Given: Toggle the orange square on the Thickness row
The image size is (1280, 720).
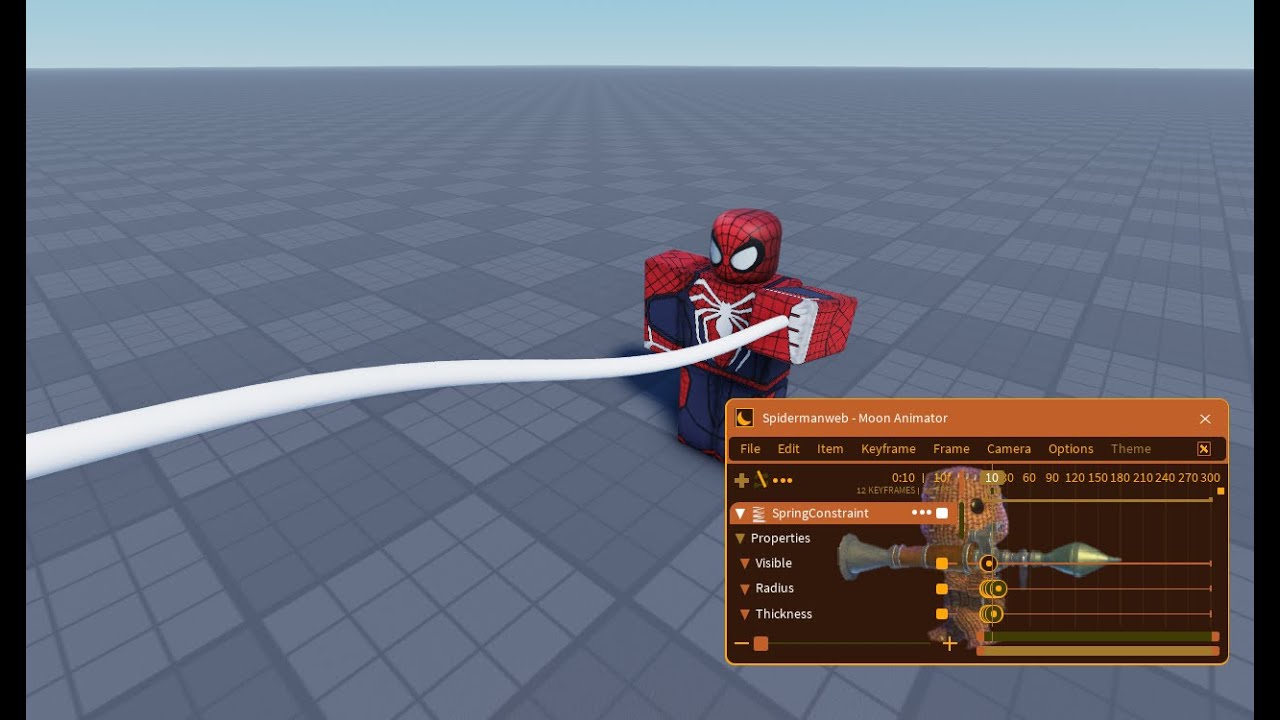Looking at the screenshot, I should [x=942, y=614].
